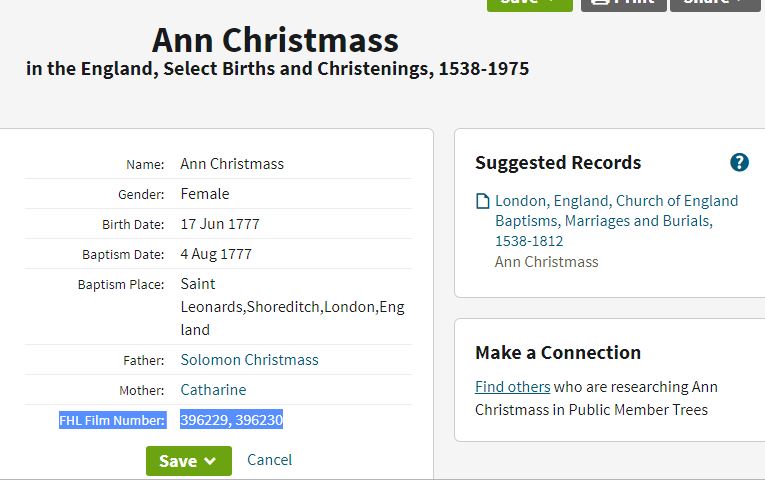Viewport: 765px width, 492px height.
Task: Click the gray Print button at top
Action: (624, 5)
